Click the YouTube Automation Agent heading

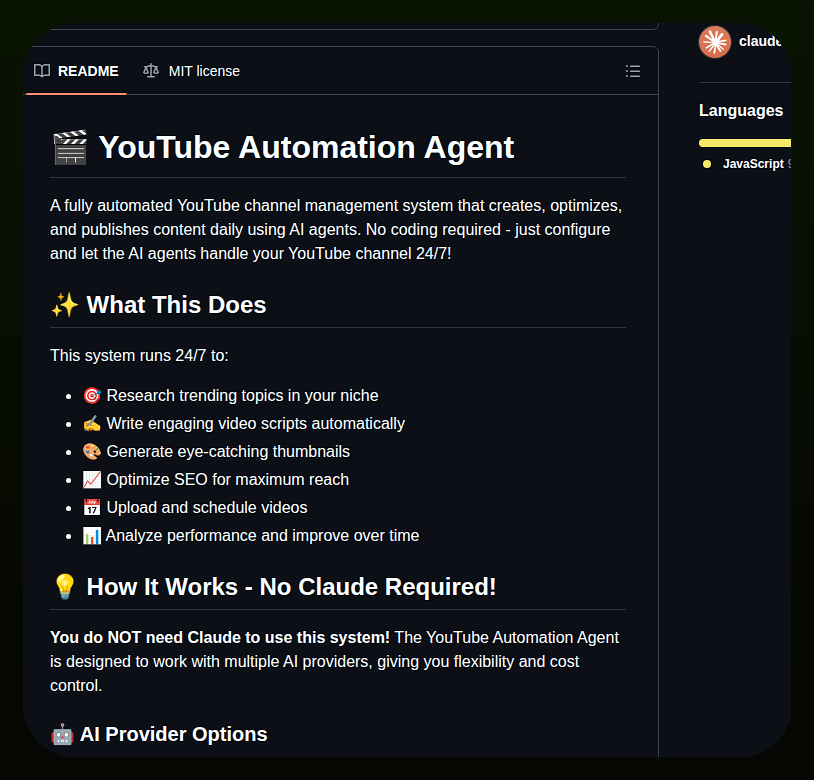coord(306,147)
